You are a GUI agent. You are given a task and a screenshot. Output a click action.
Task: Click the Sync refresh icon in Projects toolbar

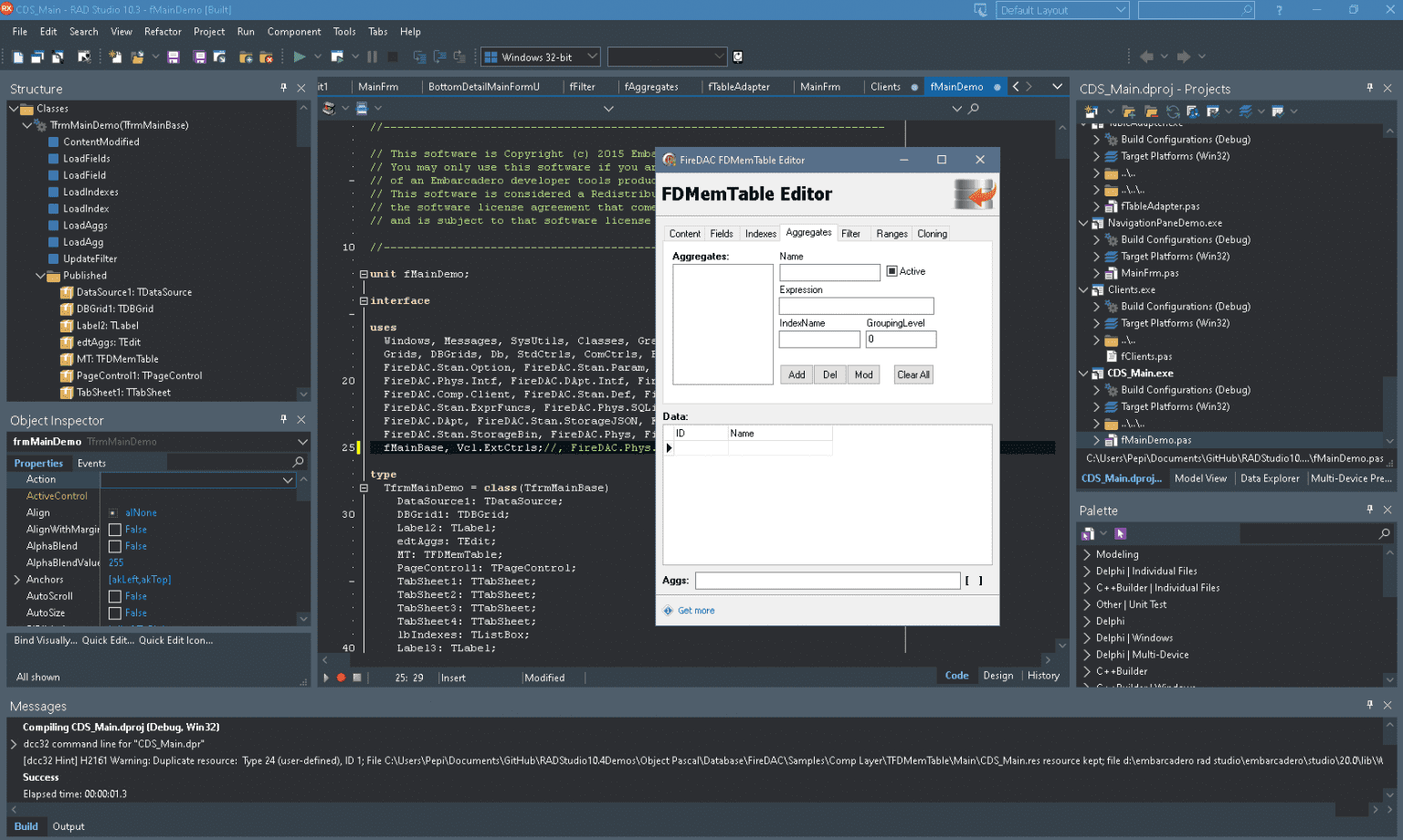pos(1173,111)
